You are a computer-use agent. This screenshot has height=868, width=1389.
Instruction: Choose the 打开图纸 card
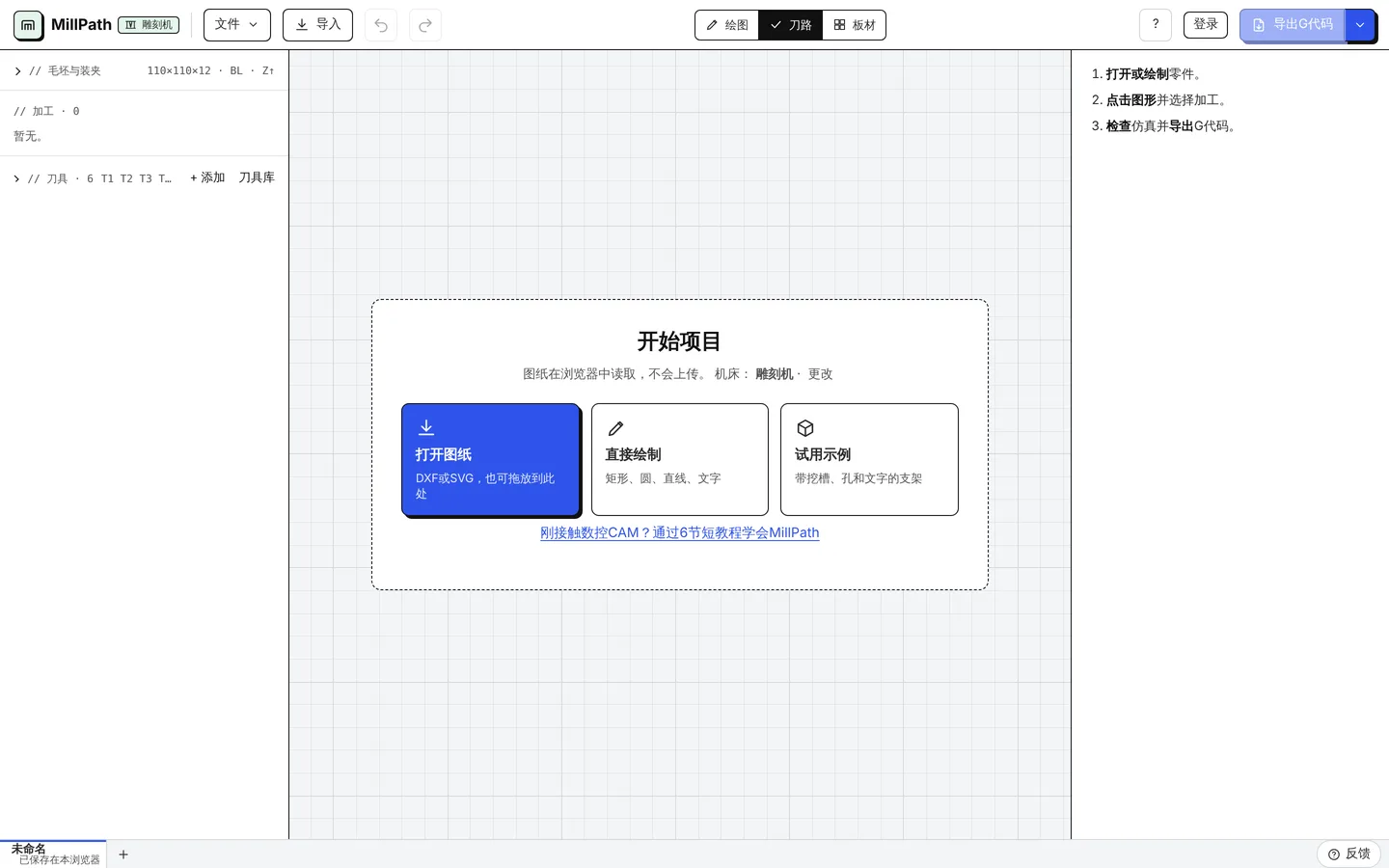[x=490, y=459]
